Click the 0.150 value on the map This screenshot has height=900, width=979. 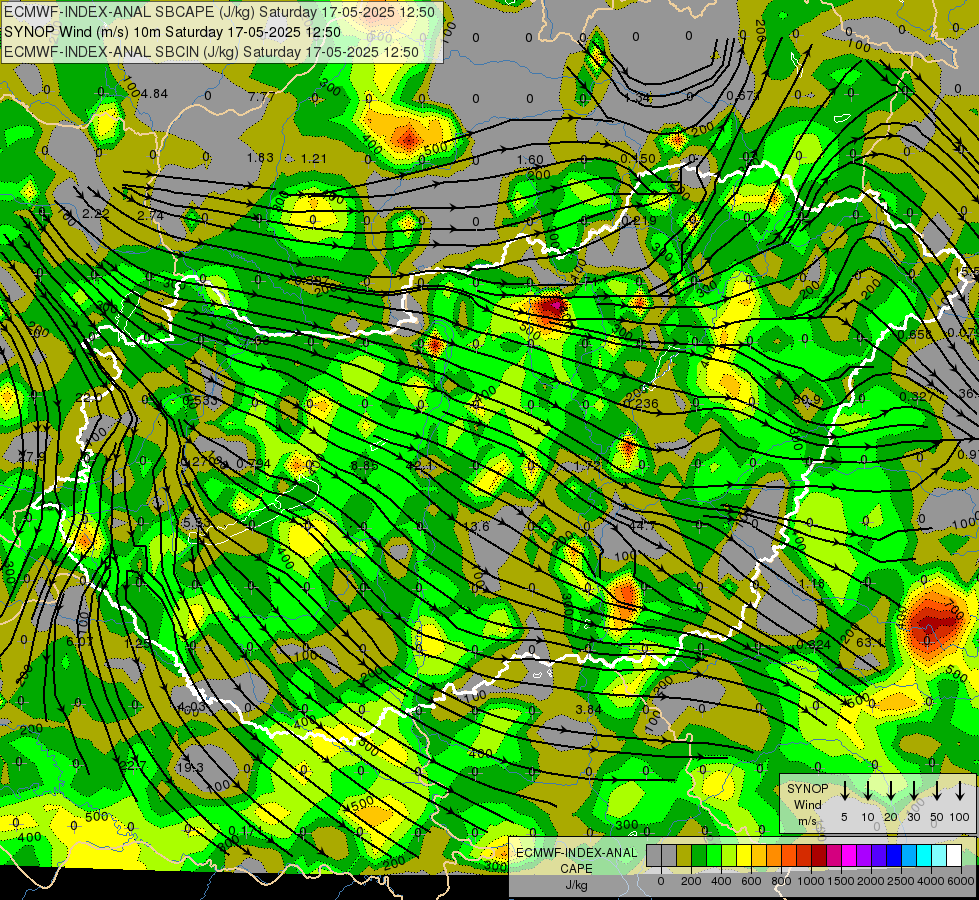638,159
